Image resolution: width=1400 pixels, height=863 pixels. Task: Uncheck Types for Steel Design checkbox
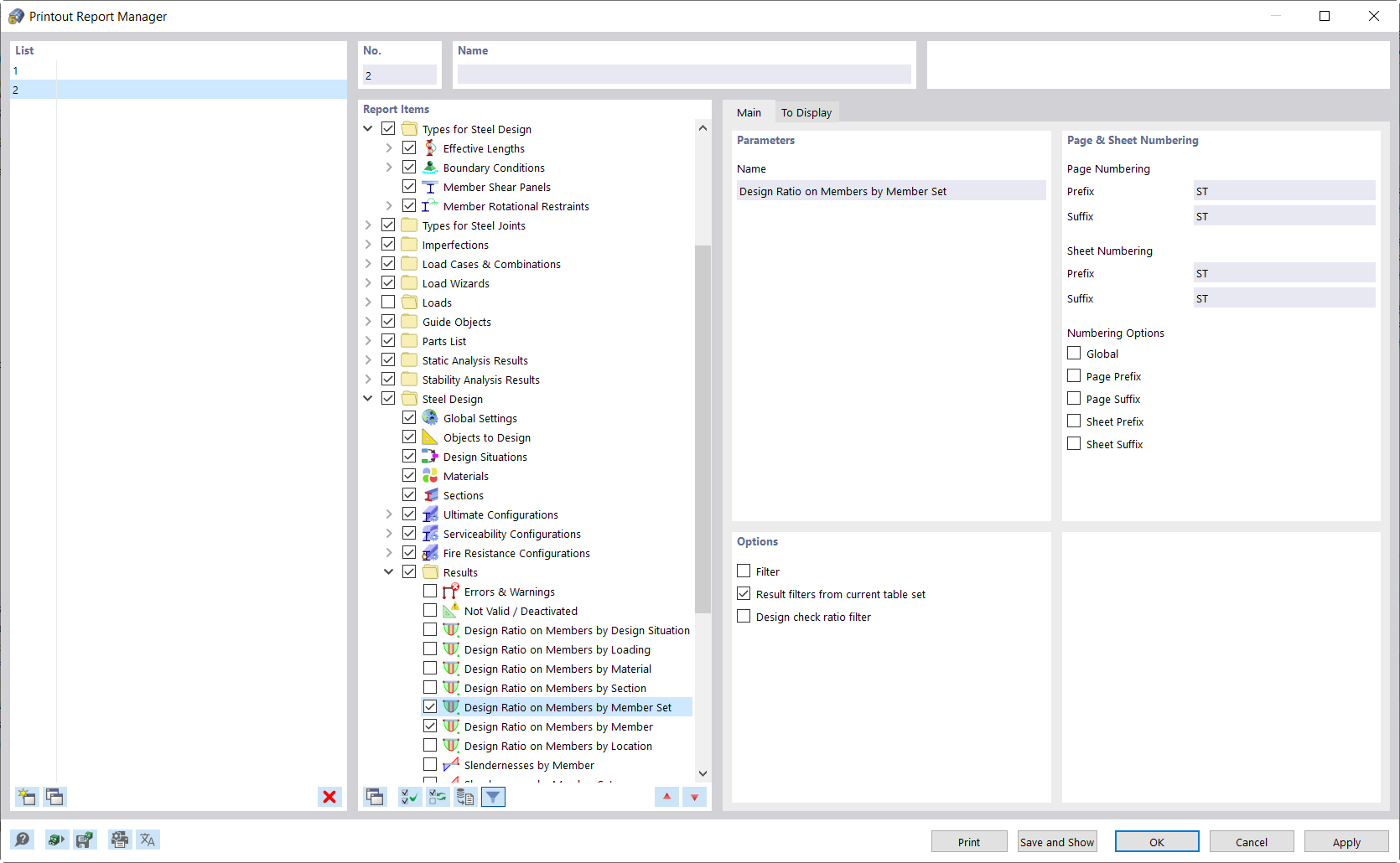pyautogui.click(x=388, y=128)
